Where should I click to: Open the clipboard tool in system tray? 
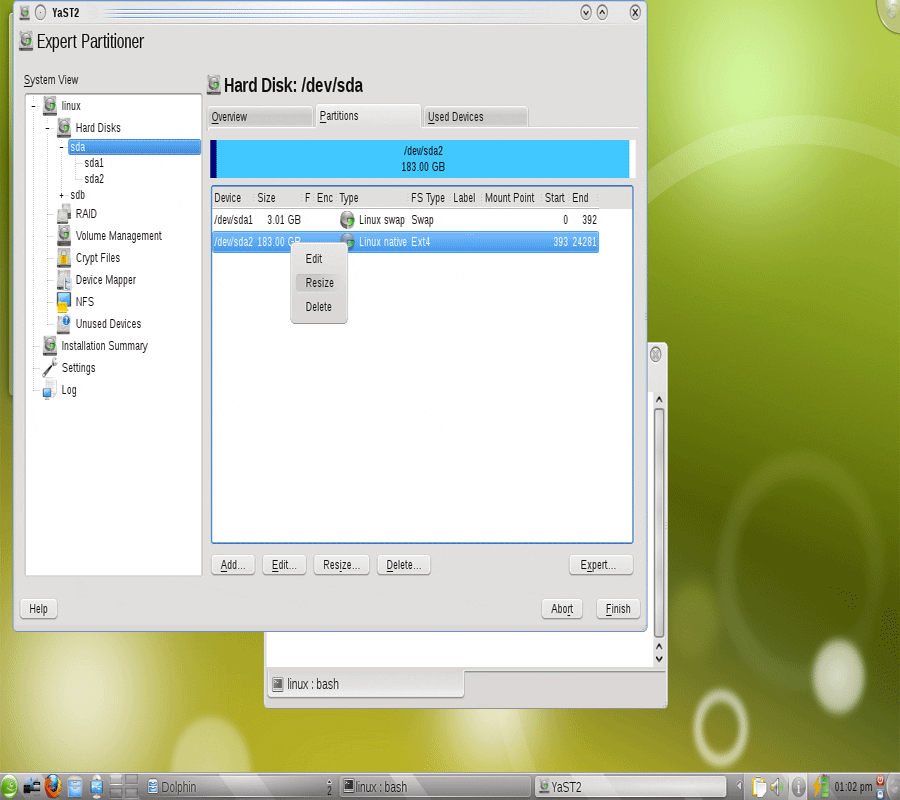pos(759,787)
